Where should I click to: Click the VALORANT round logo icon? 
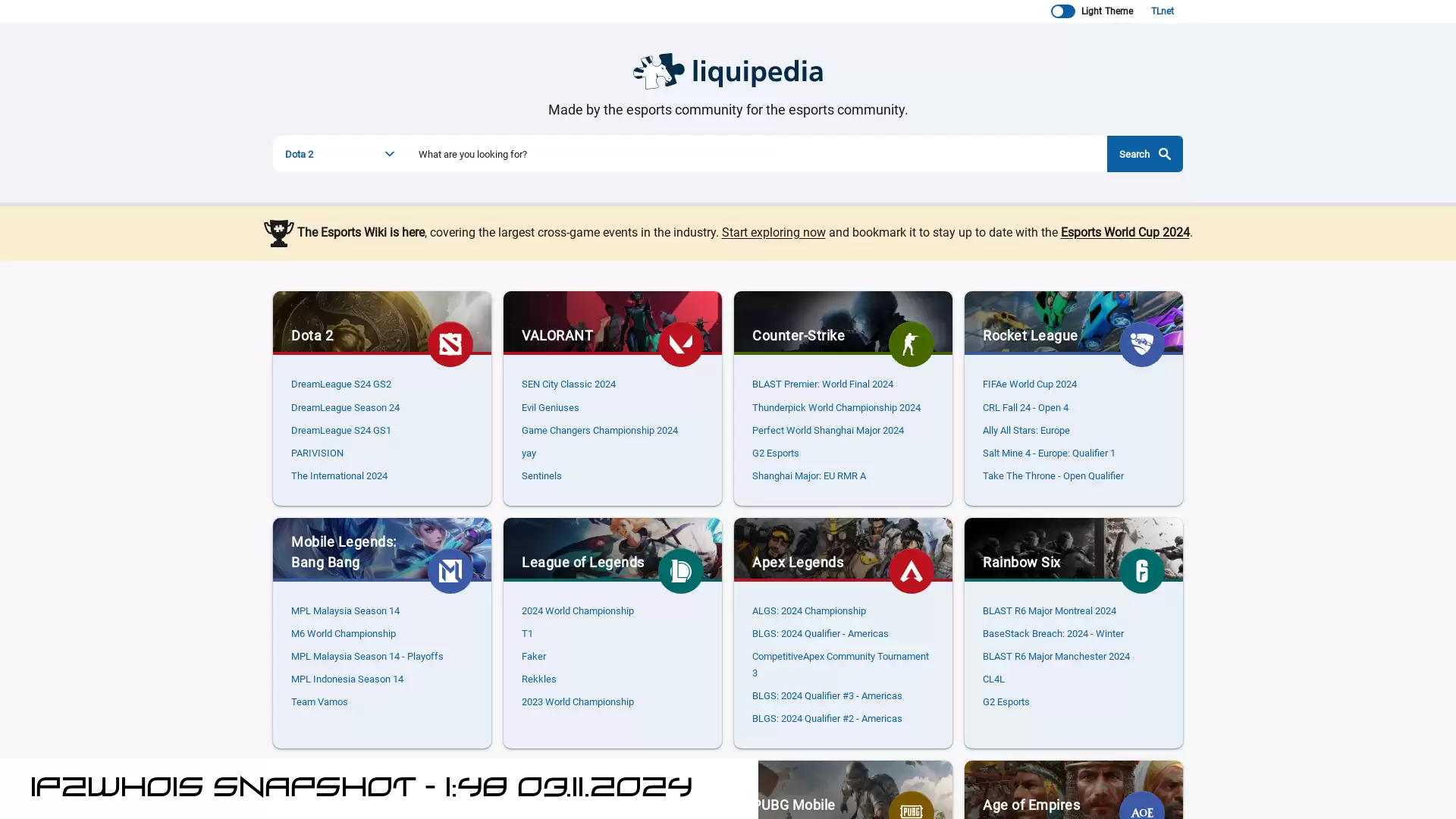tap(680, 344)
